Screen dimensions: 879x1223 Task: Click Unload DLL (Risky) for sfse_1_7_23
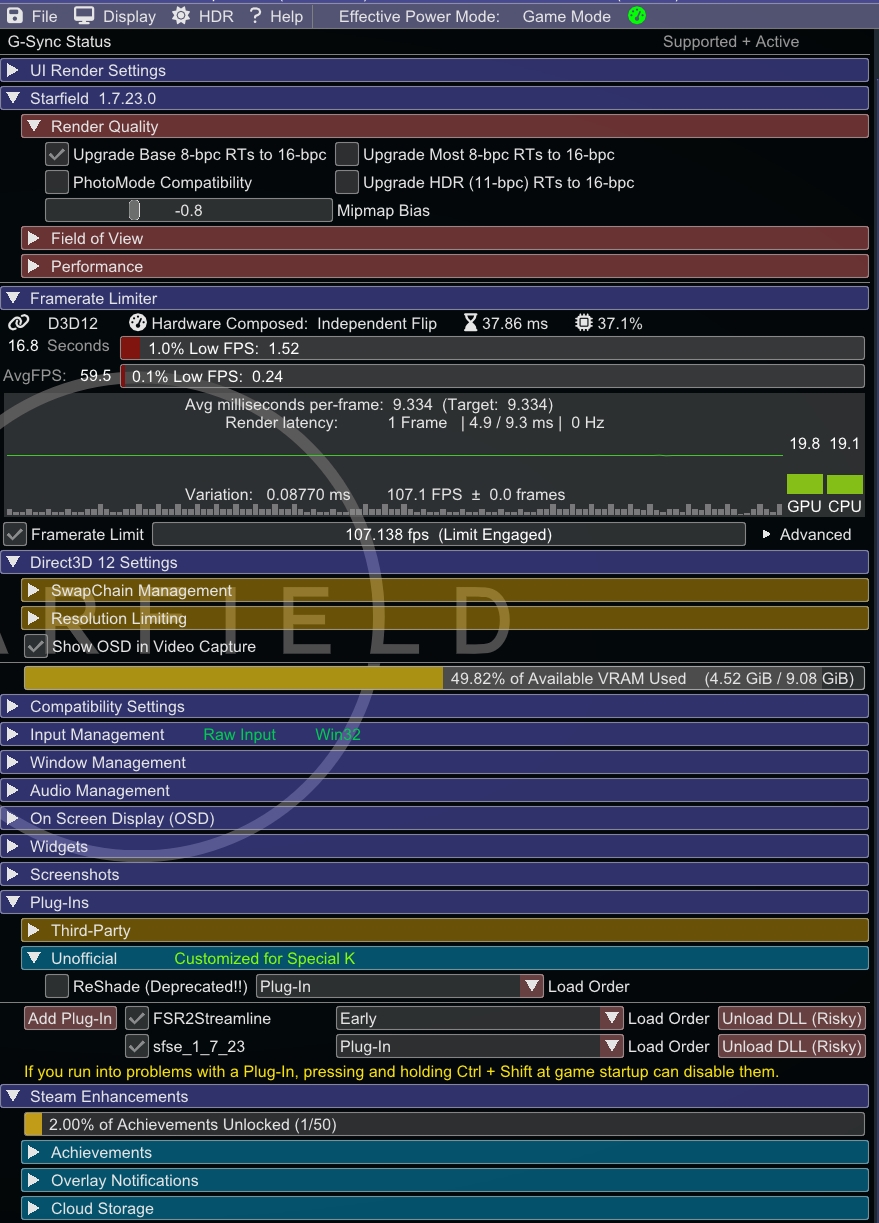(x=791, y=1047)
